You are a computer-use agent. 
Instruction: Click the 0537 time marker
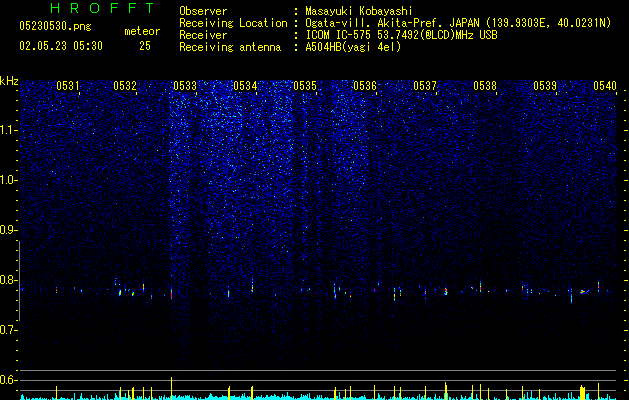[x=425, y=85]
